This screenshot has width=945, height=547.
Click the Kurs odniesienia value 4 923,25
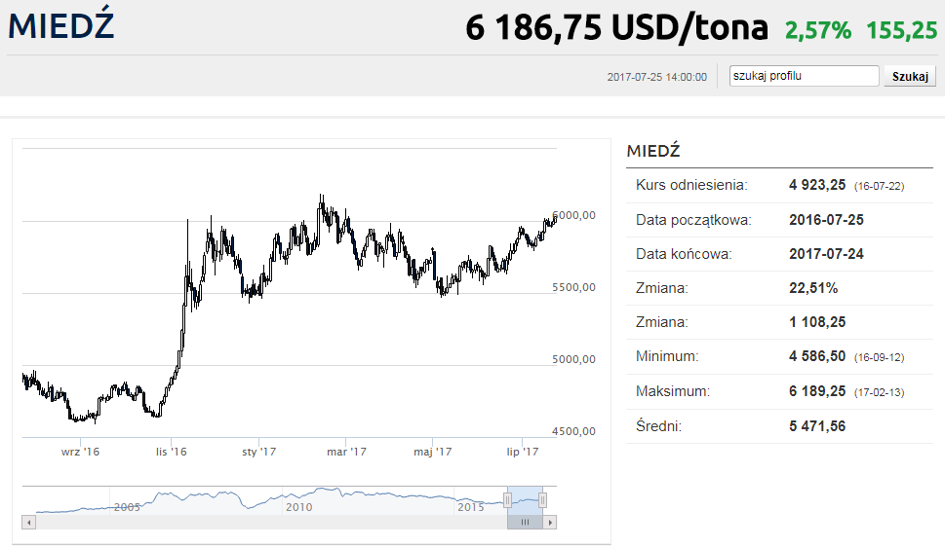pos(817,185)
